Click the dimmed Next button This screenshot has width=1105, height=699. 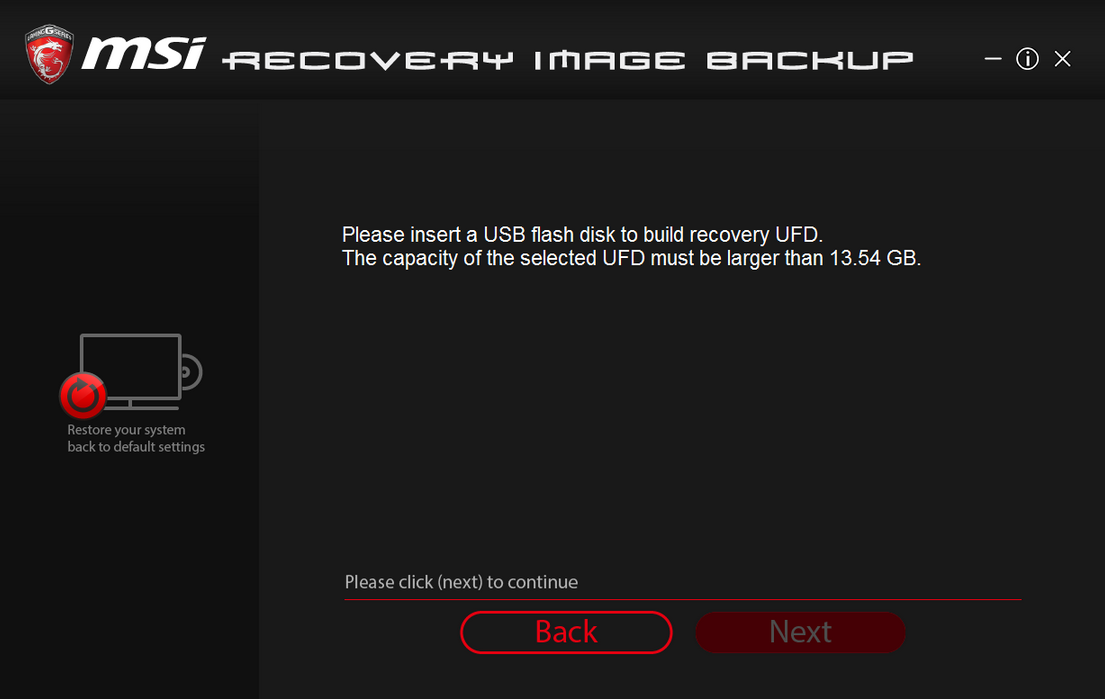pos(800,632)
